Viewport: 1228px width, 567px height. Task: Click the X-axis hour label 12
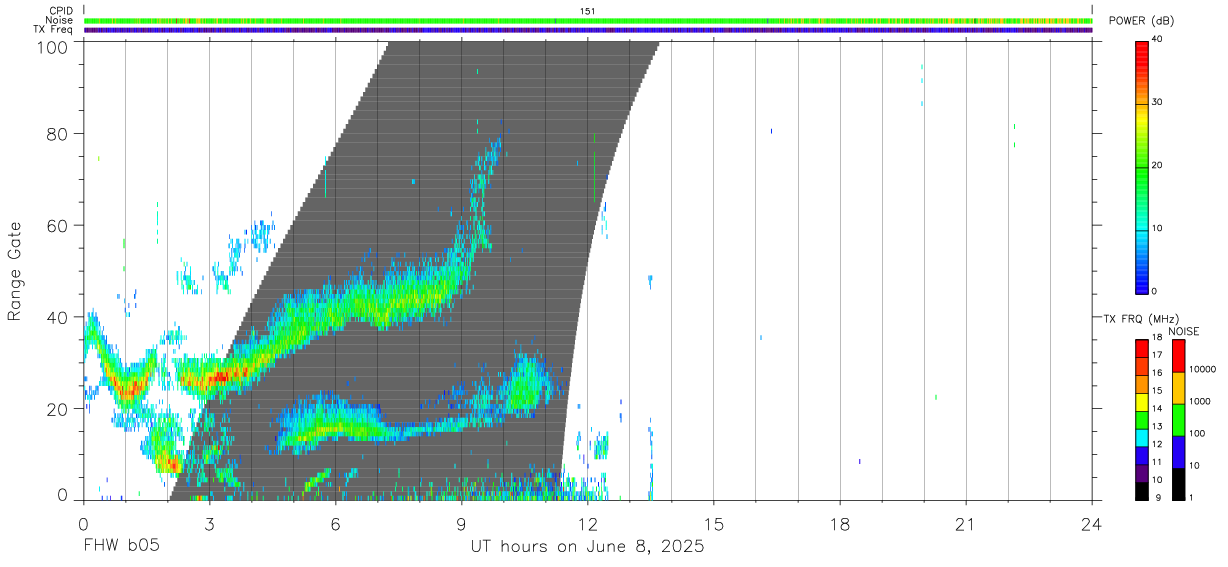(588, 524)
